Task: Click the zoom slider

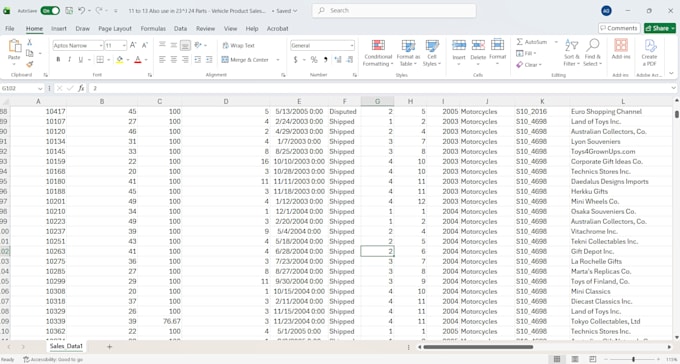Action: coord(634,359)
